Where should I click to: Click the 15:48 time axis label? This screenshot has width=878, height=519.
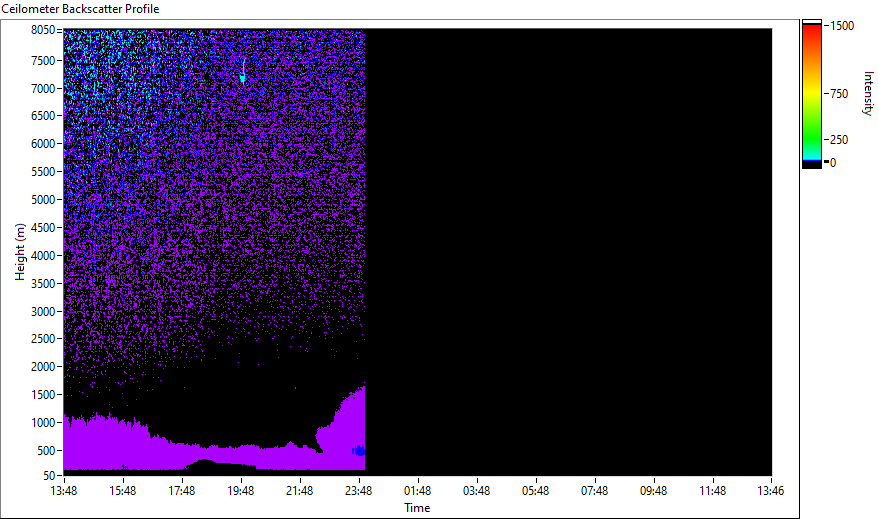pos(123,491)
